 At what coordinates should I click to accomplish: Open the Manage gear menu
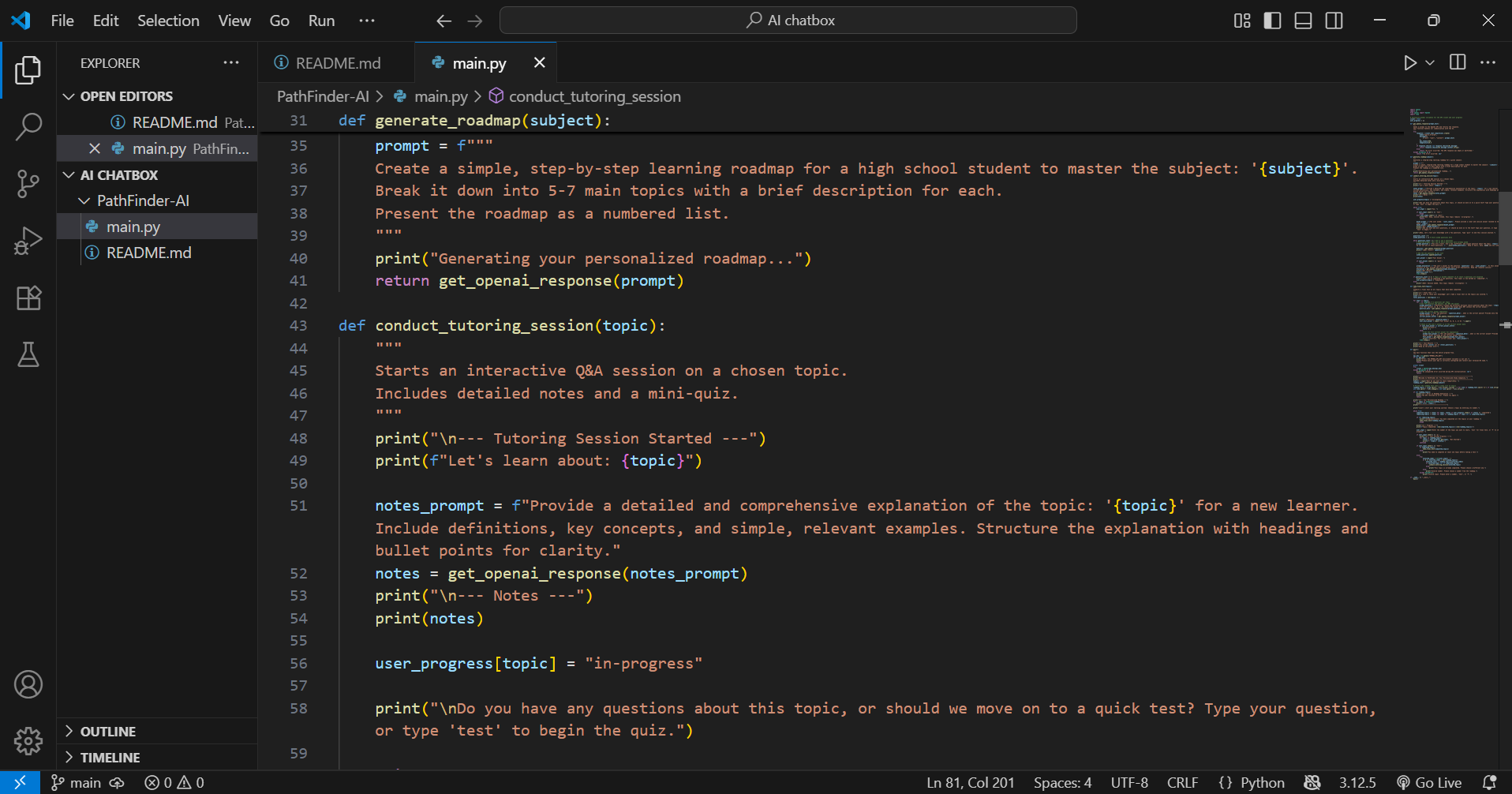[28, 740]
